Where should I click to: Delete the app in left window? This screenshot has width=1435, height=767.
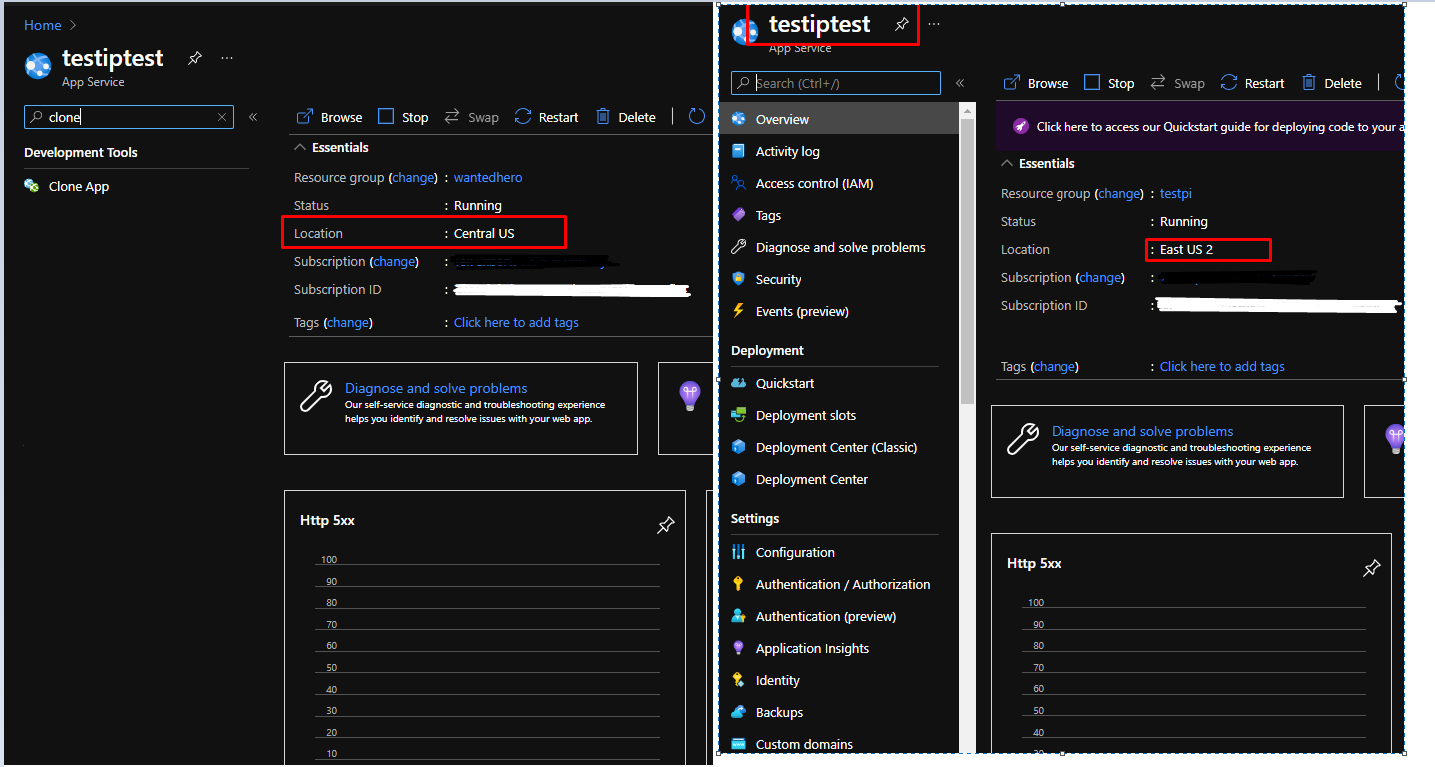(x=626, y=117)
